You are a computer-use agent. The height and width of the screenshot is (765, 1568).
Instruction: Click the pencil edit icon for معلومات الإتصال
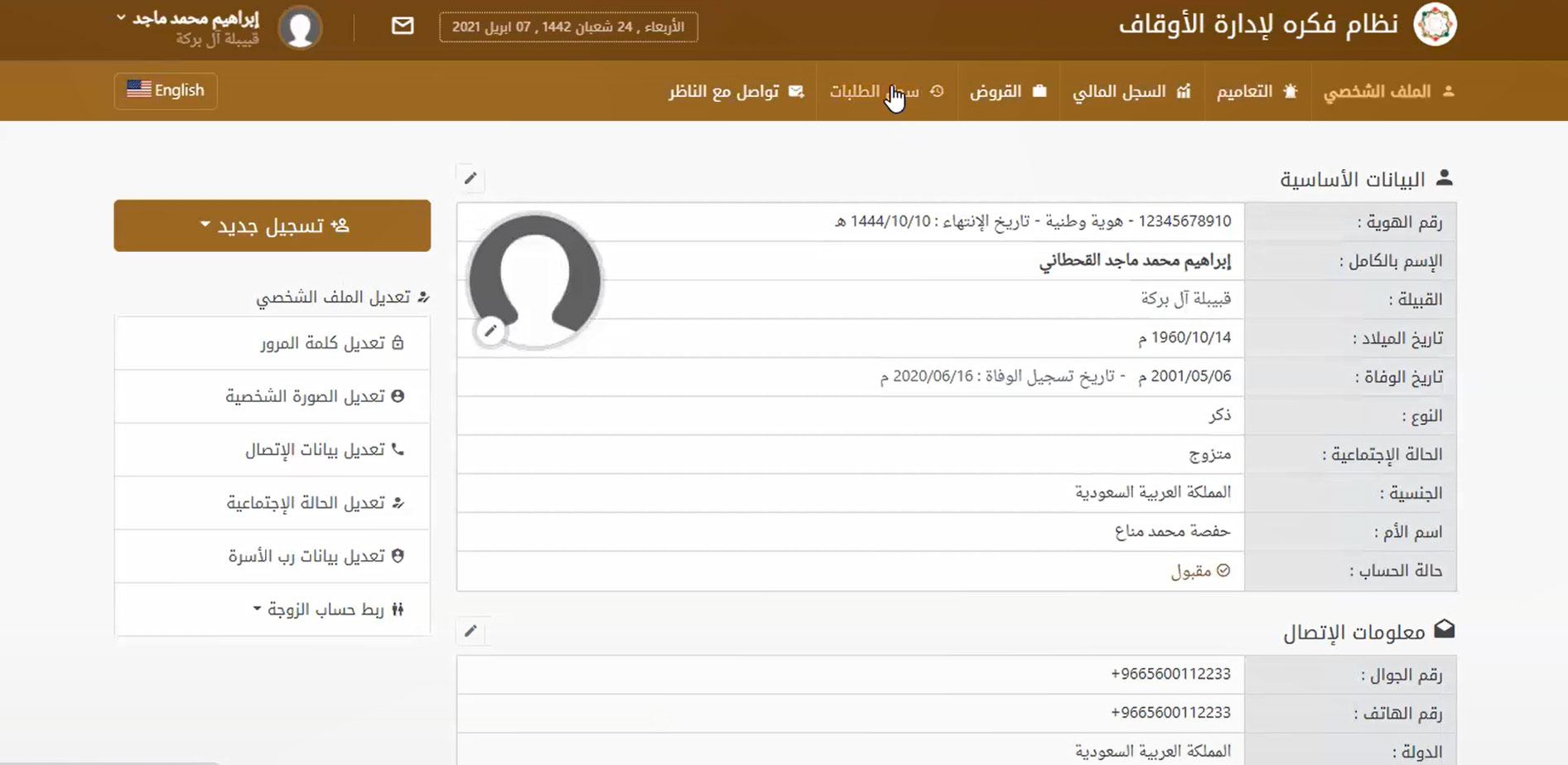pos(470,631)
